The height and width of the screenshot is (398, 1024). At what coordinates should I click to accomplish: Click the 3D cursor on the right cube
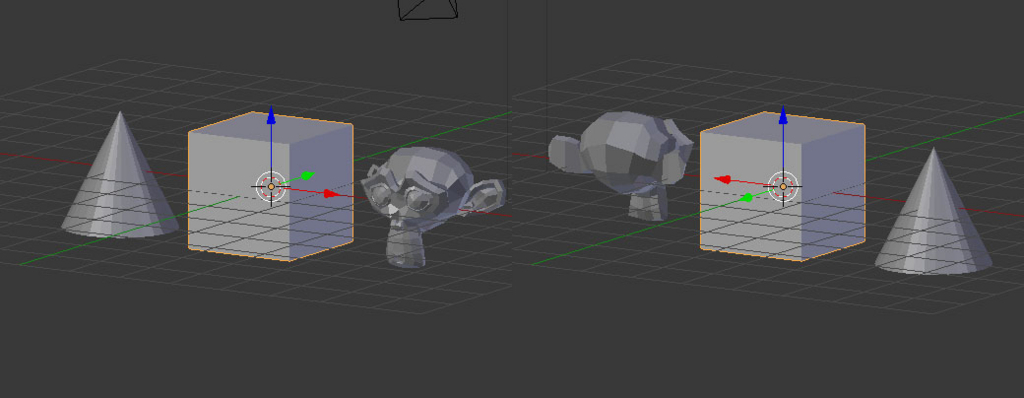[x=783, y=187]
